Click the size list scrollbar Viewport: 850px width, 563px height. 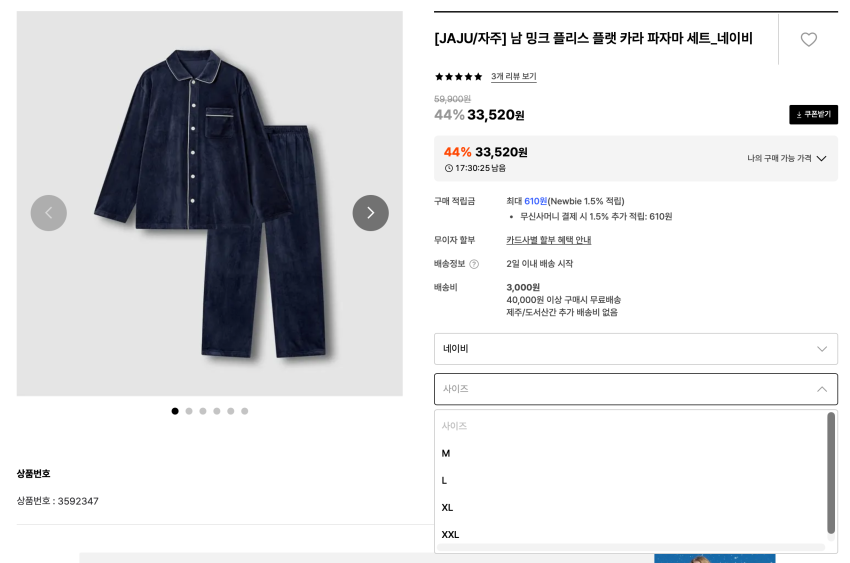pyautogui.click(x=830, y=473)
